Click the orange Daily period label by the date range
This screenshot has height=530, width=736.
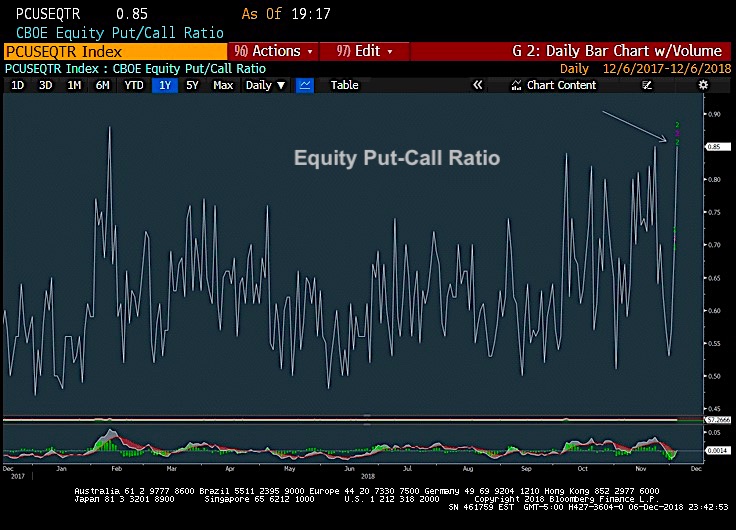574,69
